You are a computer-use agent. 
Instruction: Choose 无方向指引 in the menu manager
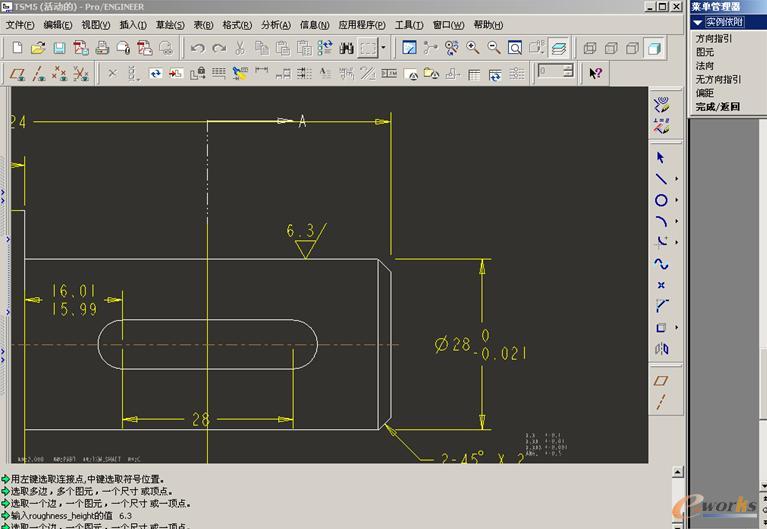[x=718, y=79]
